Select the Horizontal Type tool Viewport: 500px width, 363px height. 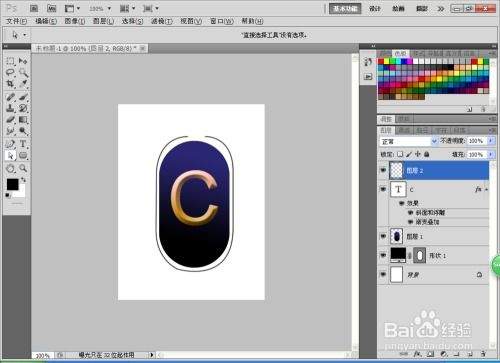click(x=23, y=144)
